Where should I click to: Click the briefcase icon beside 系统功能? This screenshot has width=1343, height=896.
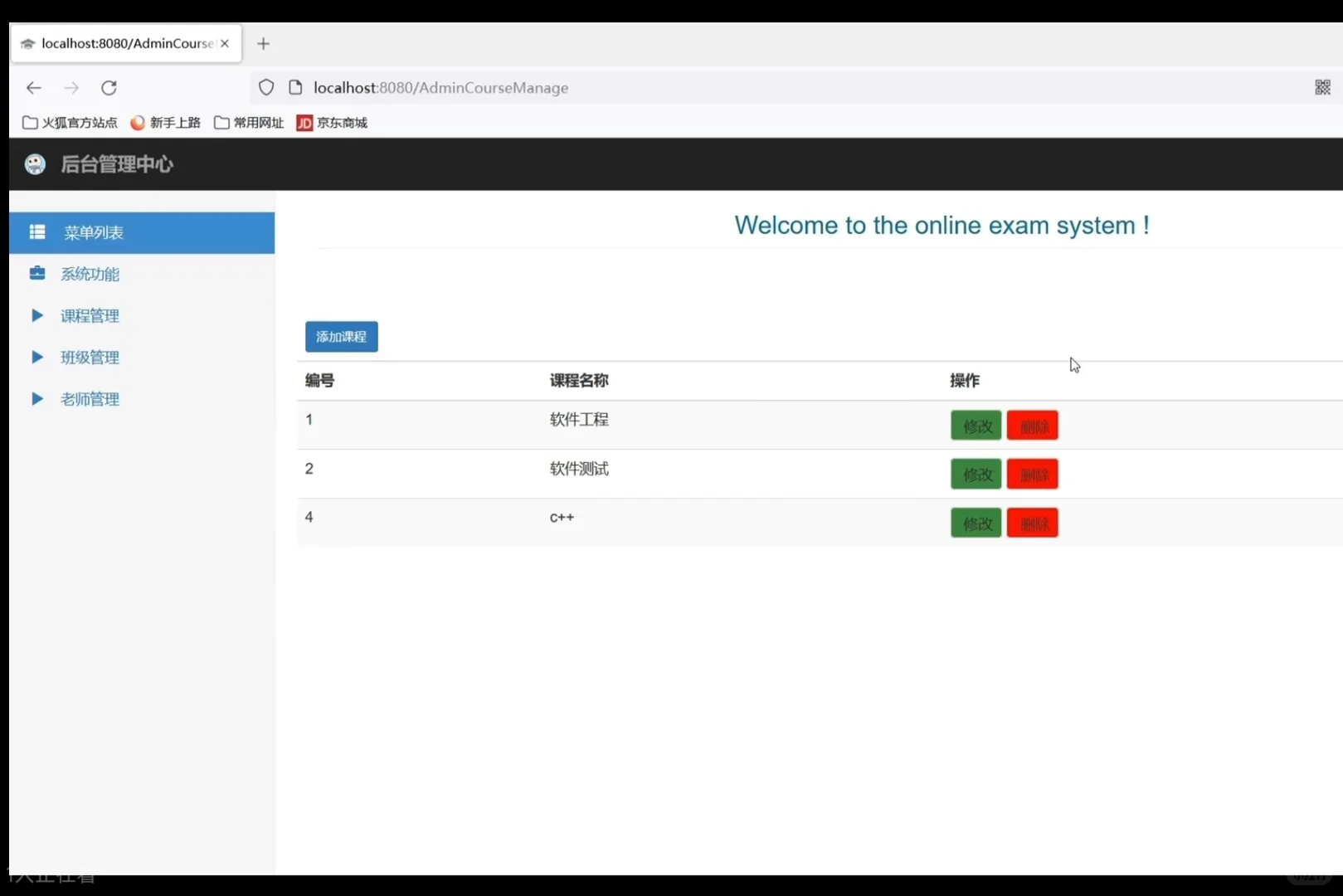point(37,273)
